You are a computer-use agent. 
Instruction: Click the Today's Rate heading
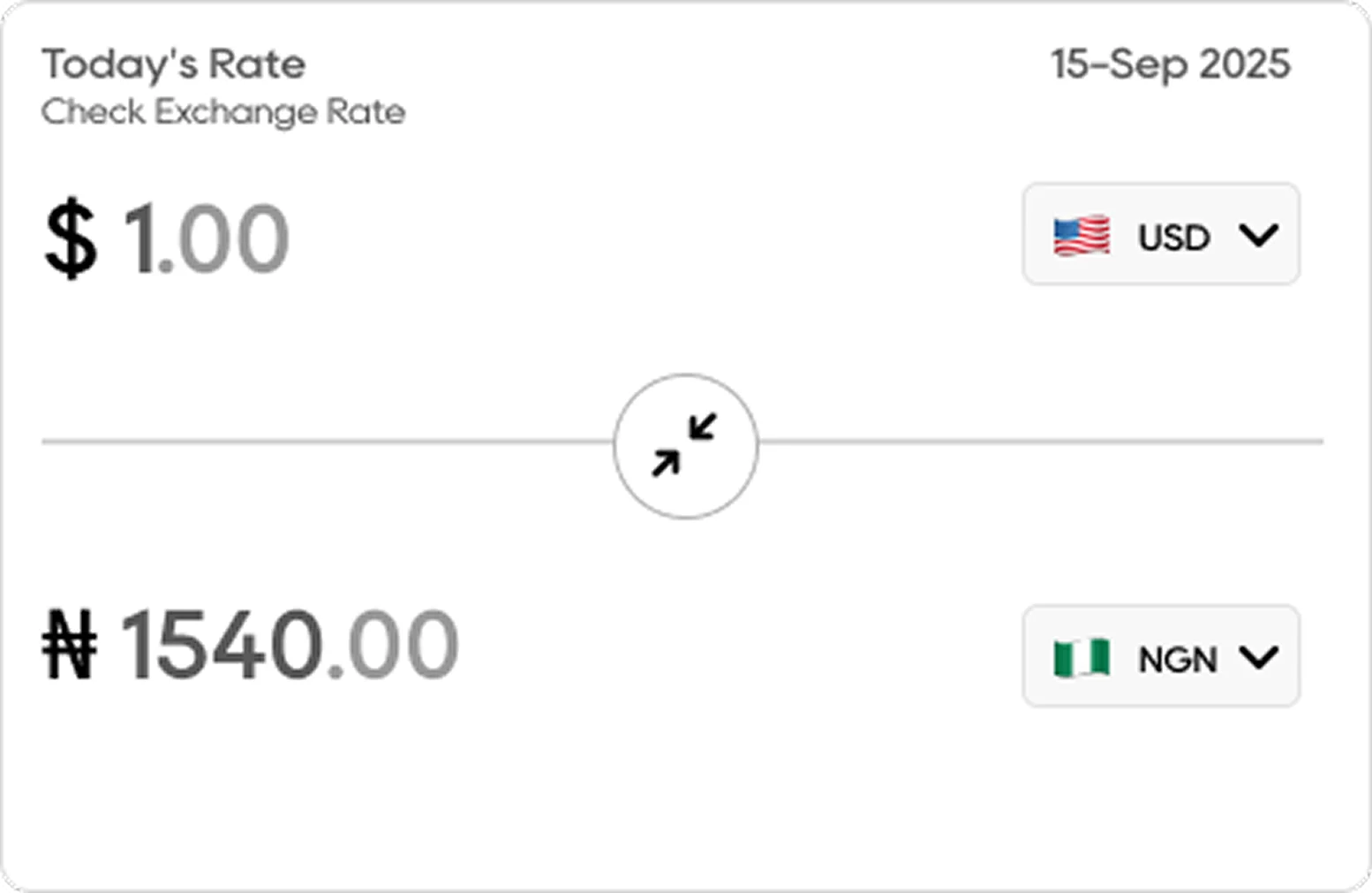173,64
